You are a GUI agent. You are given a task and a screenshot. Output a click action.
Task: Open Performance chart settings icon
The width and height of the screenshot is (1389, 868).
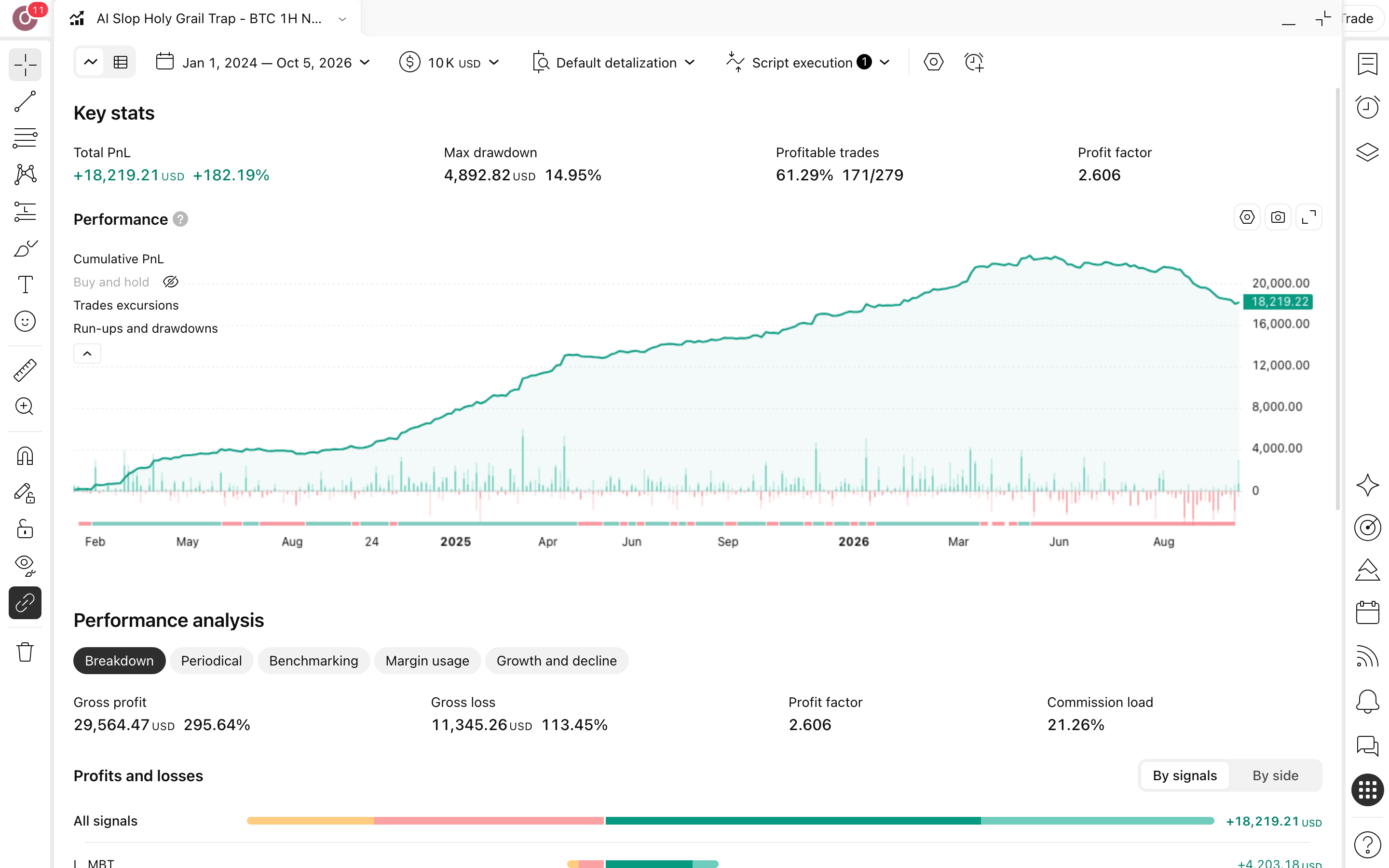pos(1247,217)
